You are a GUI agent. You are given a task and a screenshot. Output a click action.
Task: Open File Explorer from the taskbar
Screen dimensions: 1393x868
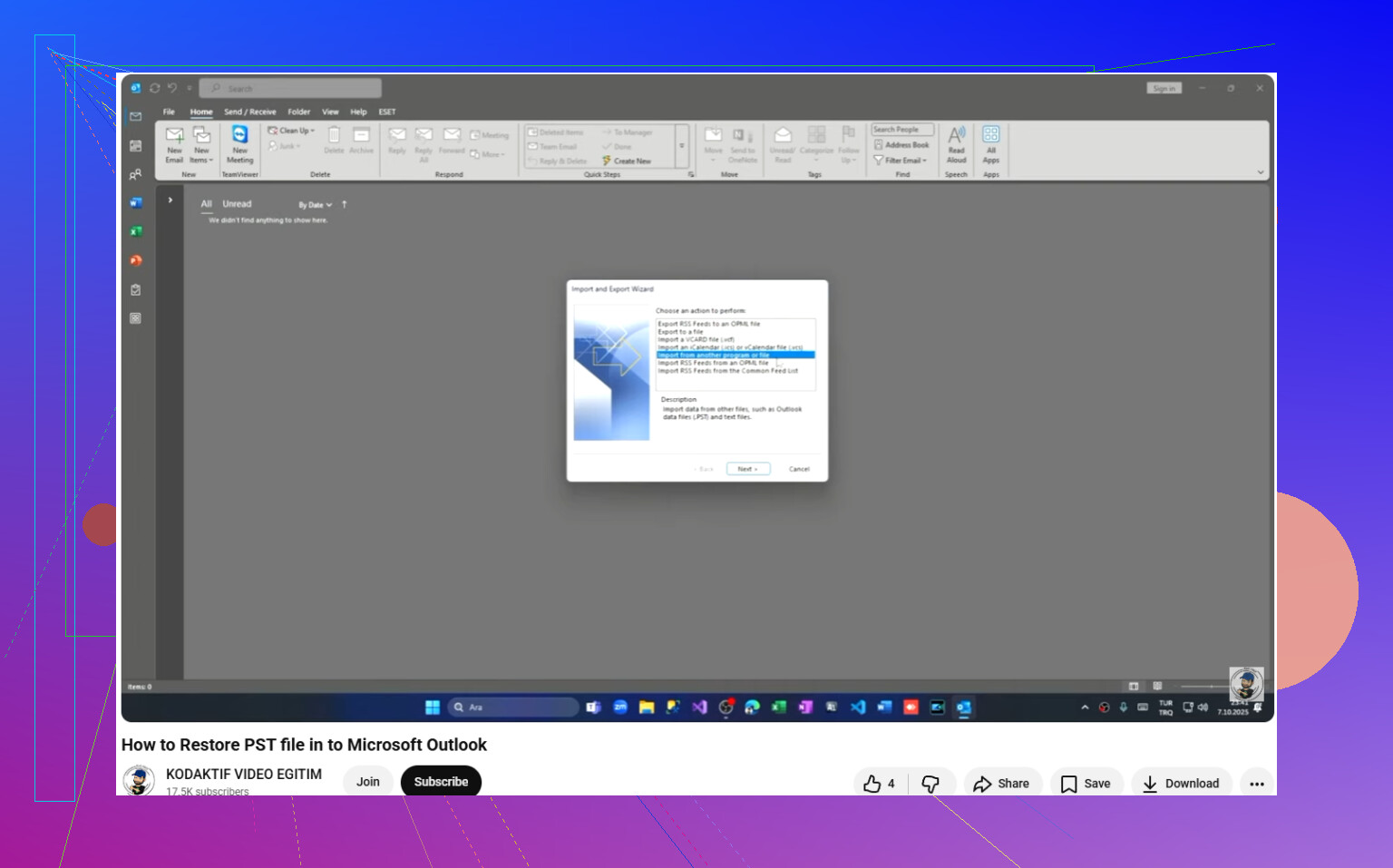647,707
